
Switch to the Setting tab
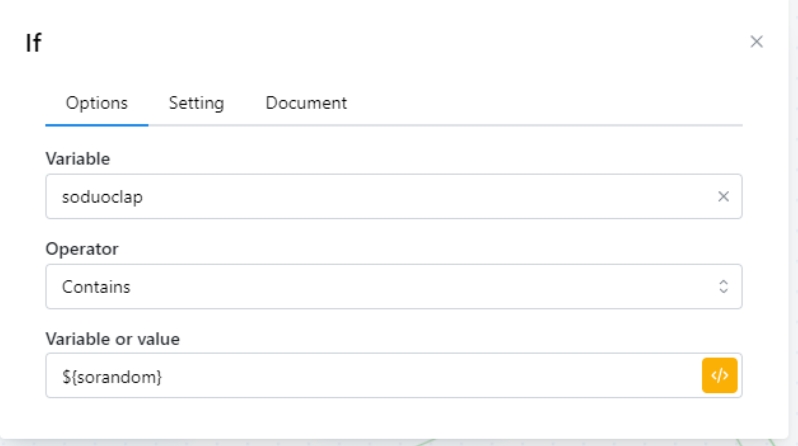[196, 103]
